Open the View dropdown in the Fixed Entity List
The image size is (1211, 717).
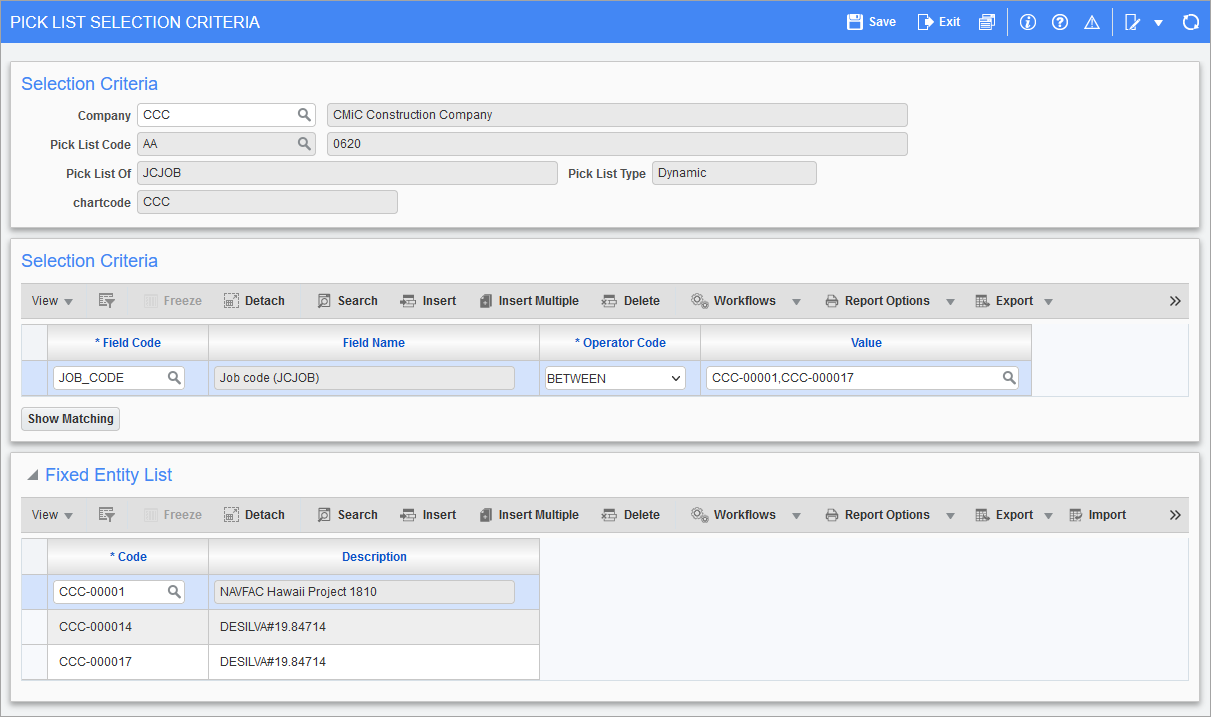tap(52, 514)
